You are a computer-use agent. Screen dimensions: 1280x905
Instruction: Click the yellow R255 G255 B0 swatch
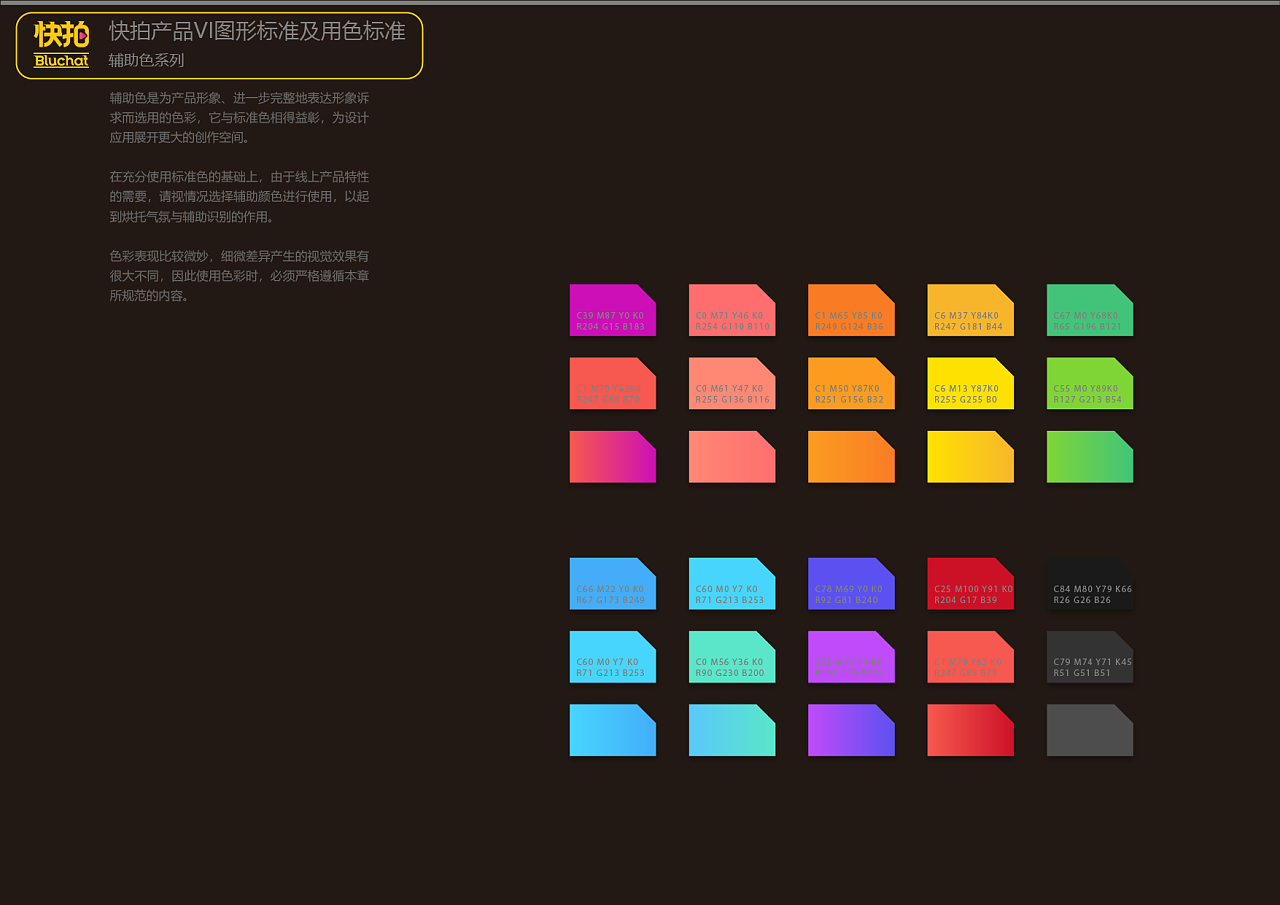970,383
